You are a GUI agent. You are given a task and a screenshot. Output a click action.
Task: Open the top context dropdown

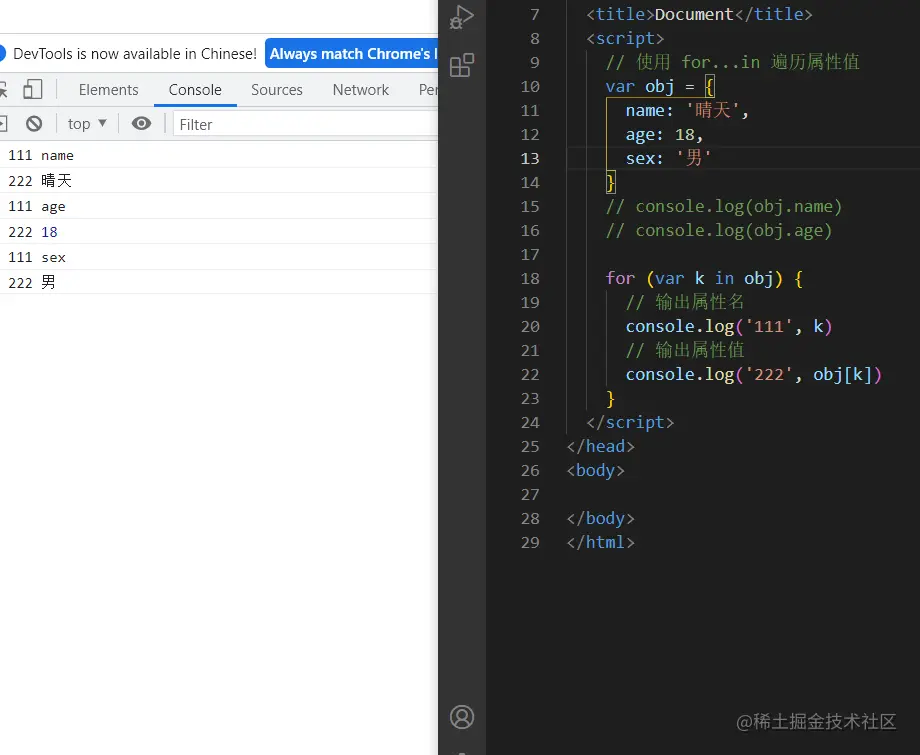(x=87, y=124)
